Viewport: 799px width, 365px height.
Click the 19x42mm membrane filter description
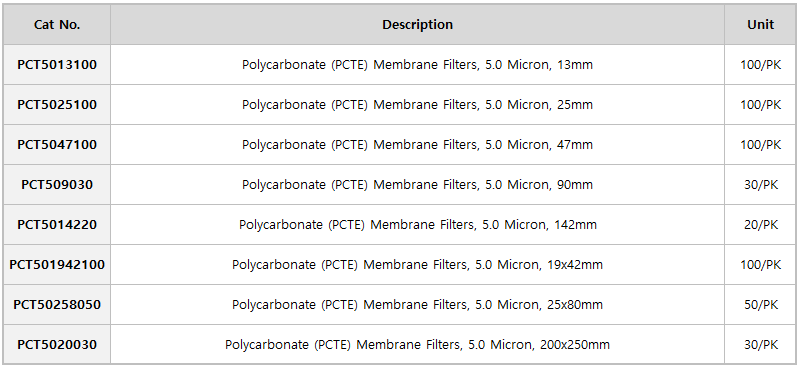point(417,265)
